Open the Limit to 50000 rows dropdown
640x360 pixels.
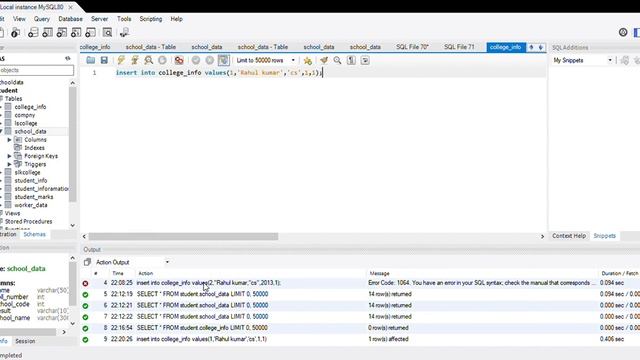tap(266, 60)
